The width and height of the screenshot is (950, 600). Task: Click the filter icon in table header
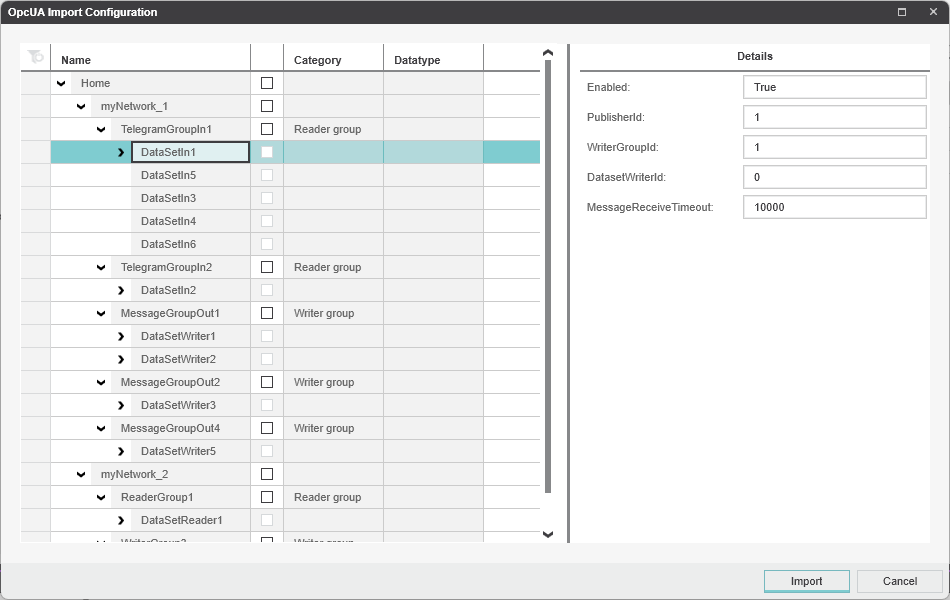coord(36,57)
